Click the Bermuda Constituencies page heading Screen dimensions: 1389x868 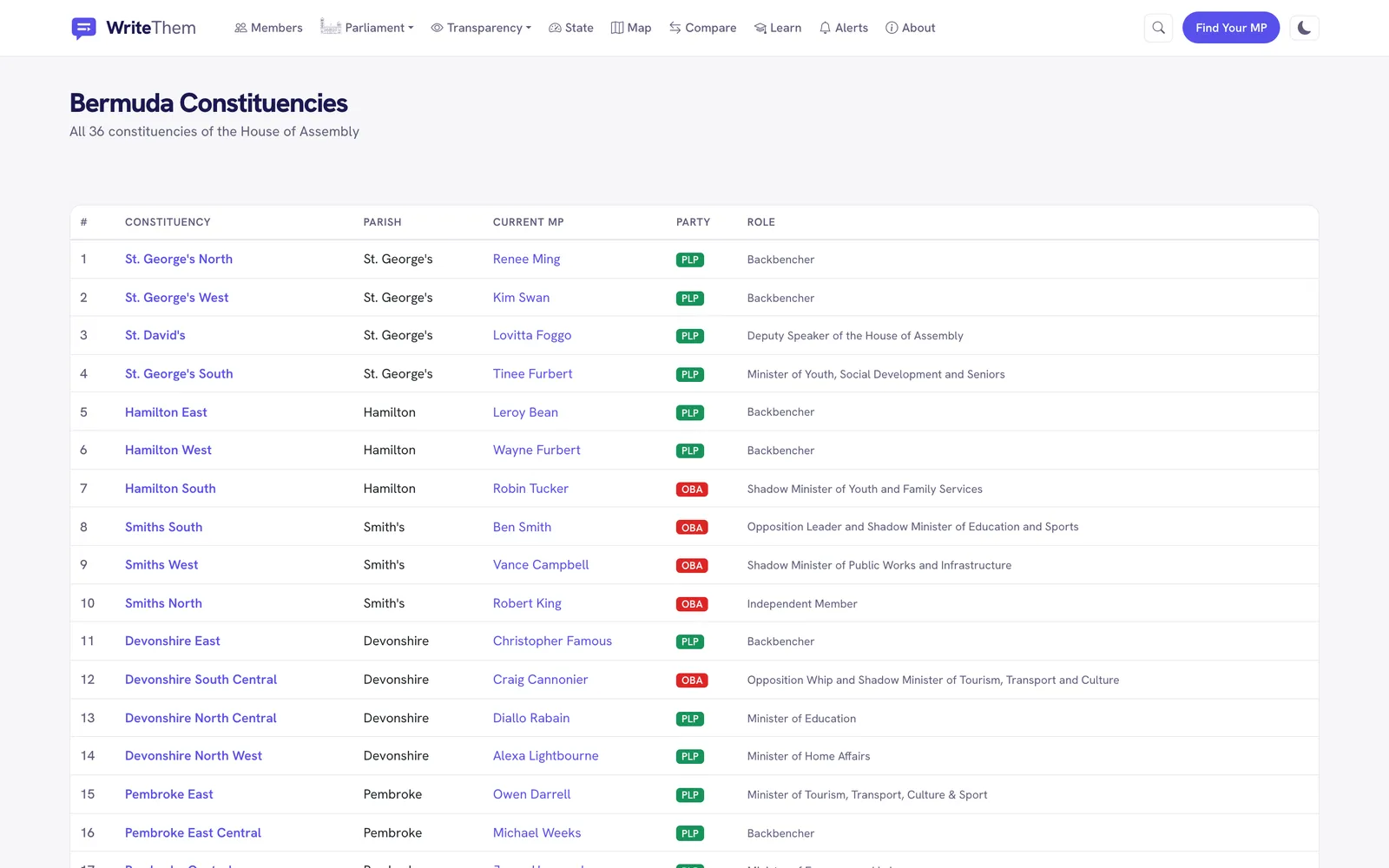pos(208,103)
